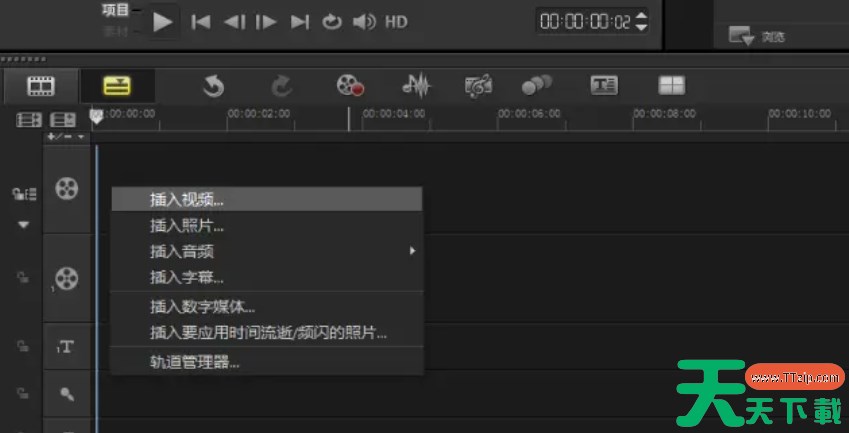
Task: Toggle ripple lock on Overlay track
Action: pos(23,278)
